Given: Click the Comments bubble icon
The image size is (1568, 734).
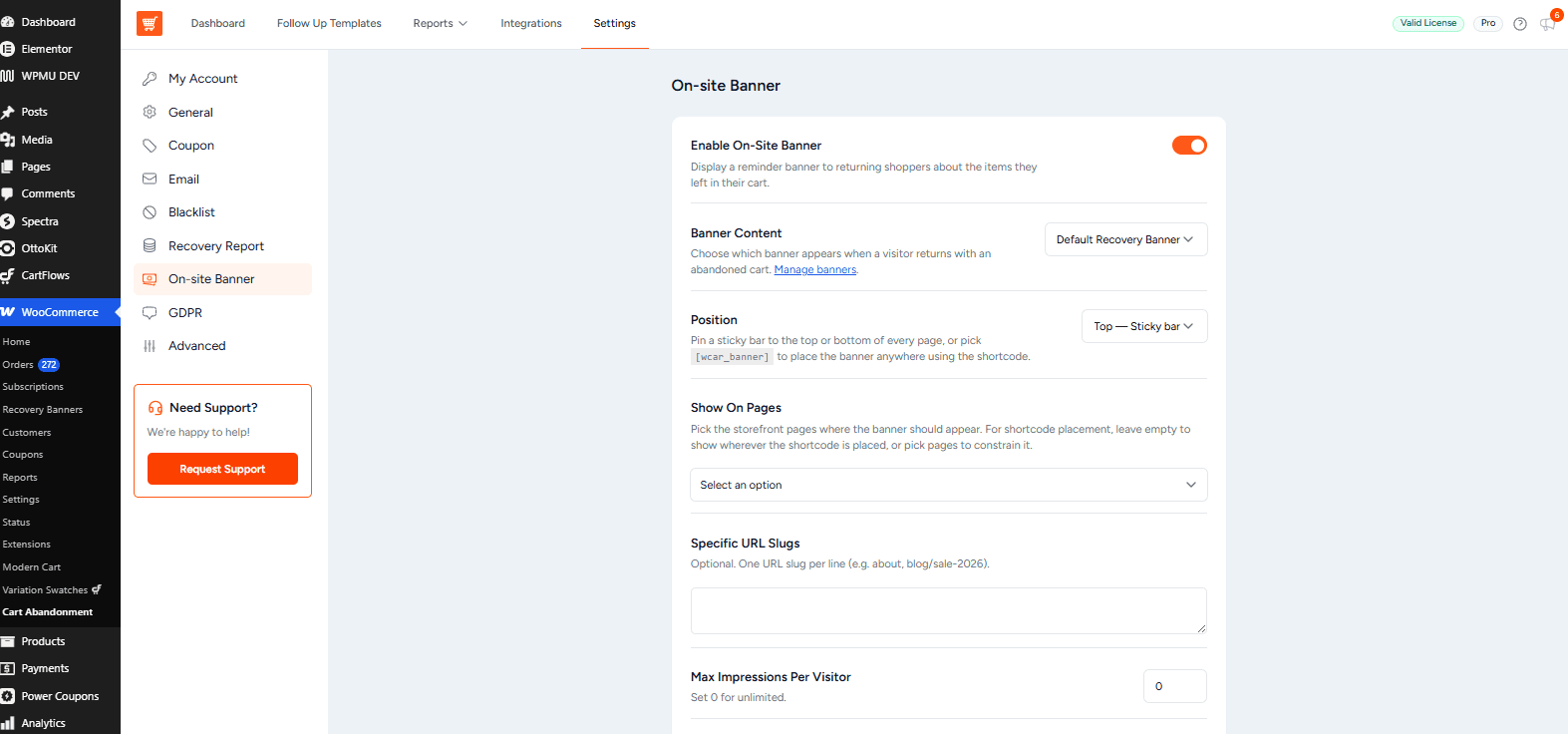Looking at the screenshot, I should pos(8,193).
